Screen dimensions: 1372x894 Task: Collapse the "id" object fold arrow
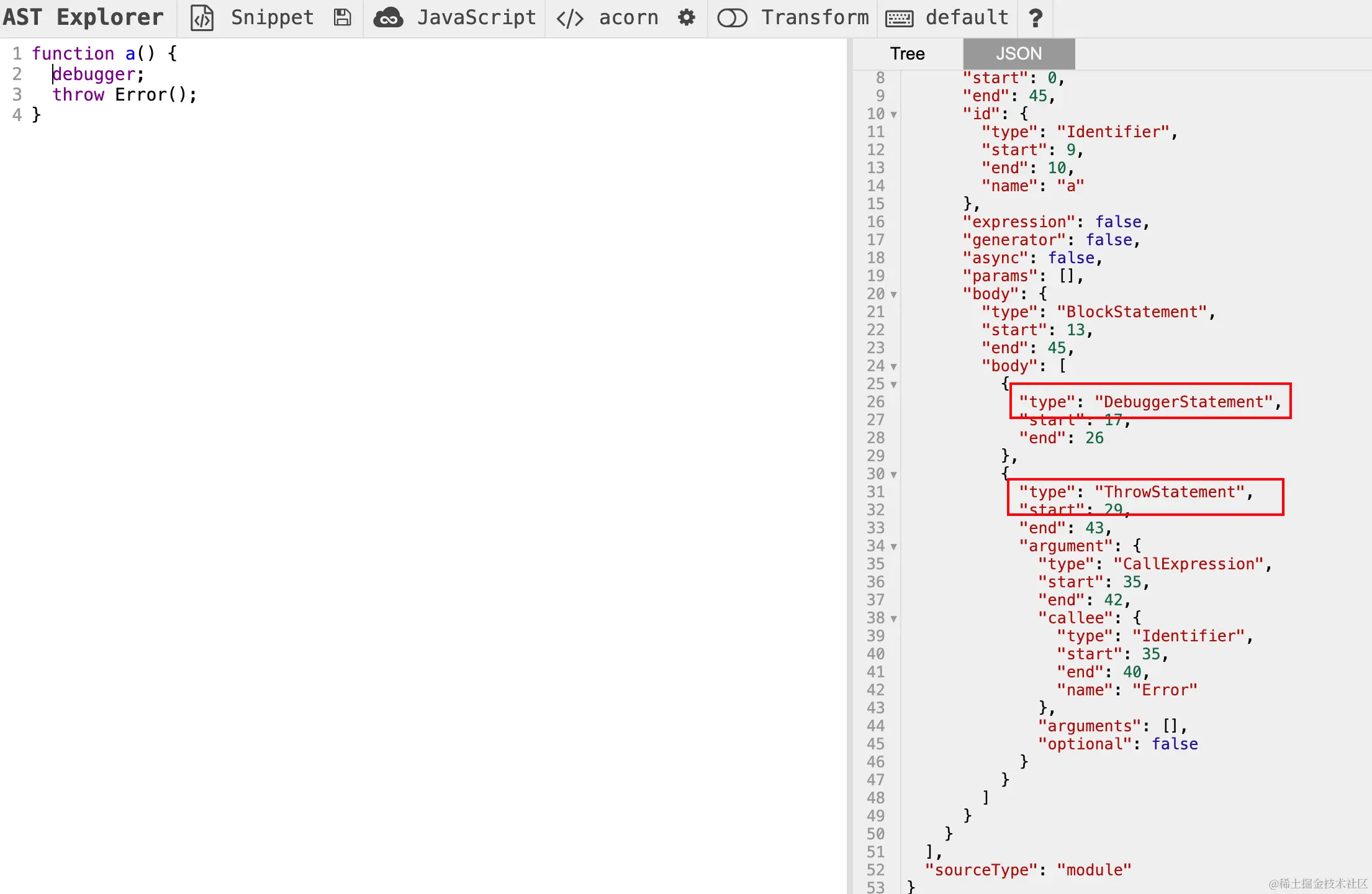click(x=894, y=115)
